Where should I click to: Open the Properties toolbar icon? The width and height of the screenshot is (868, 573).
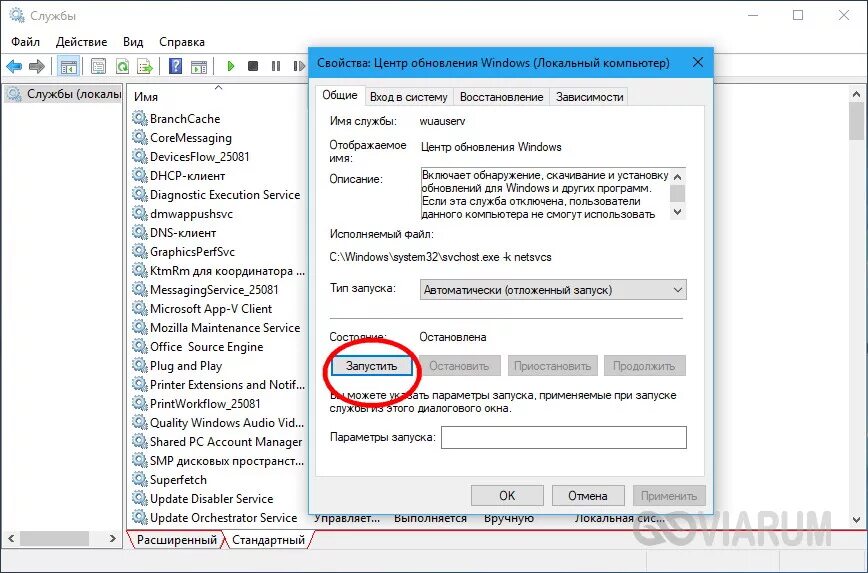pyautogui.click(x=99, y=66)
